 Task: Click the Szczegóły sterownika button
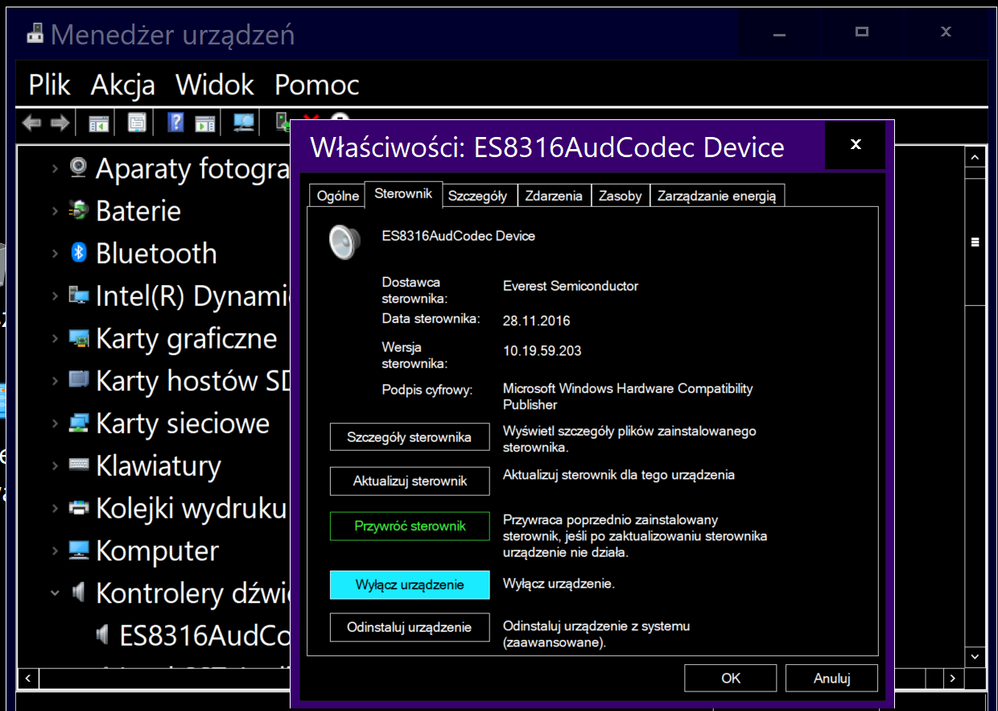(409, 437)
